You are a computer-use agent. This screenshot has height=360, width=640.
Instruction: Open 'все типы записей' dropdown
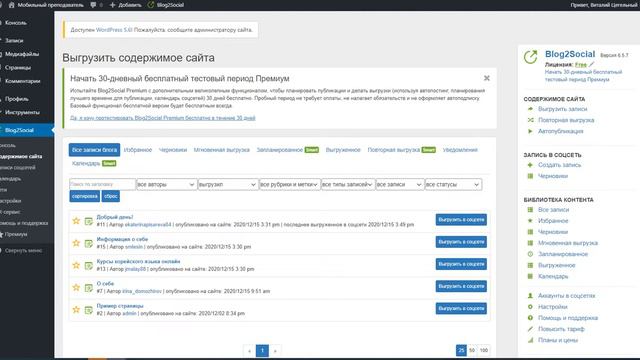(348, 184)
